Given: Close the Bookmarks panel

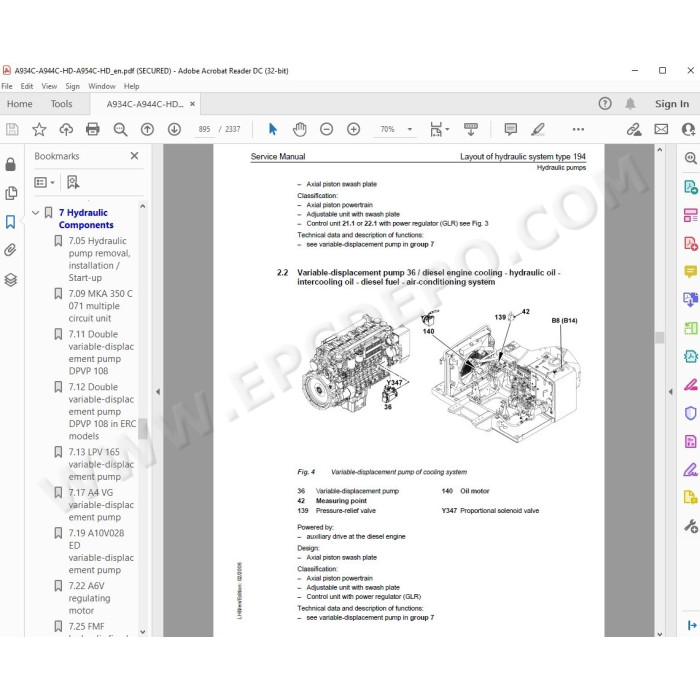Looking at the screenshot, I should pos(134,156).
